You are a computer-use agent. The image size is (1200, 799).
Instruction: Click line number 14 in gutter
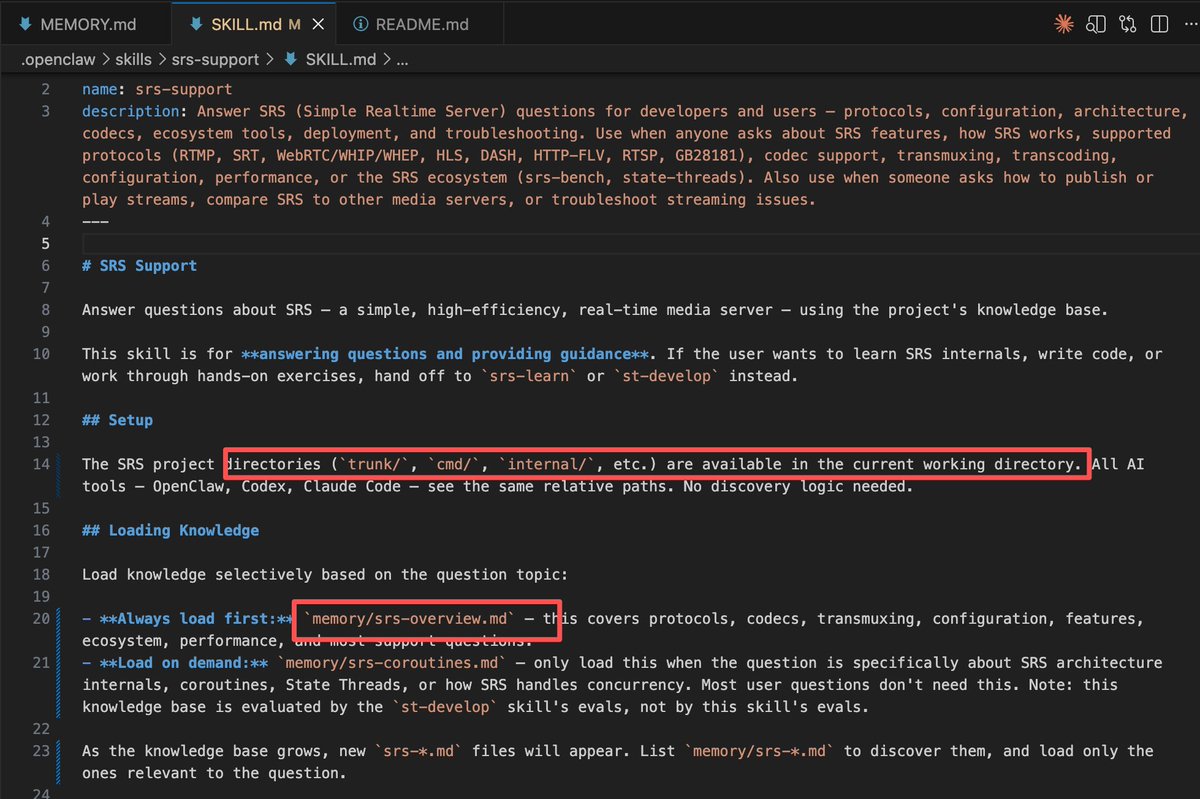coord(40,464)
